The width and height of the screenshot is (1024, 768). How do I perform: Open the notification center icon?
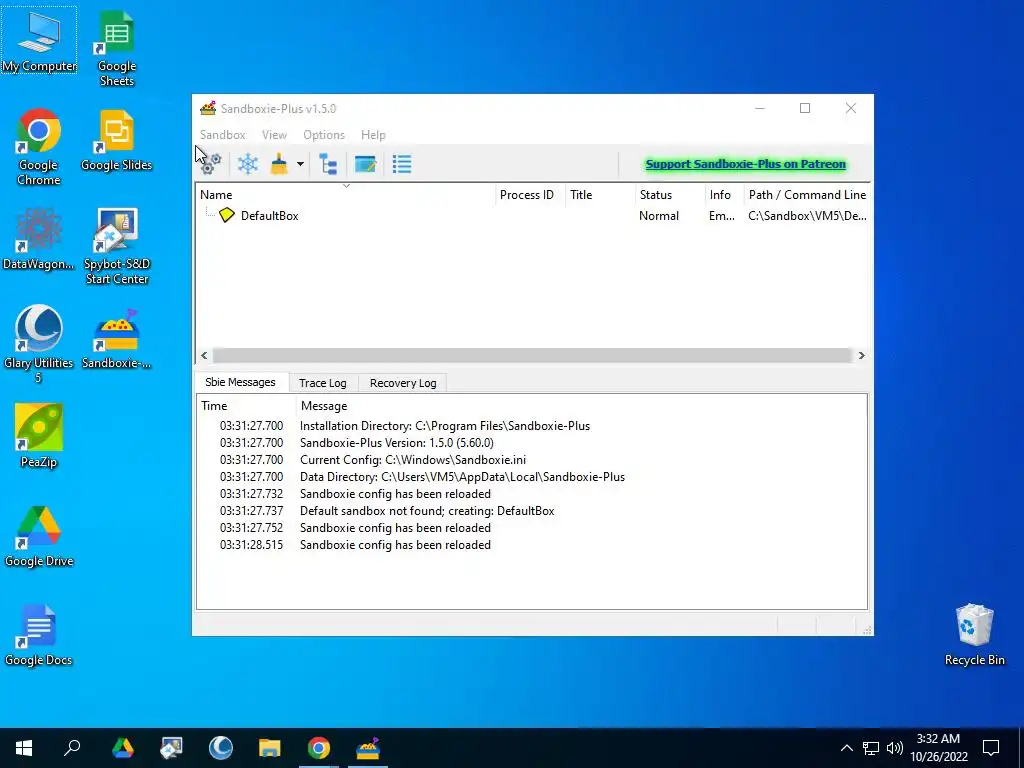point(991,747)
